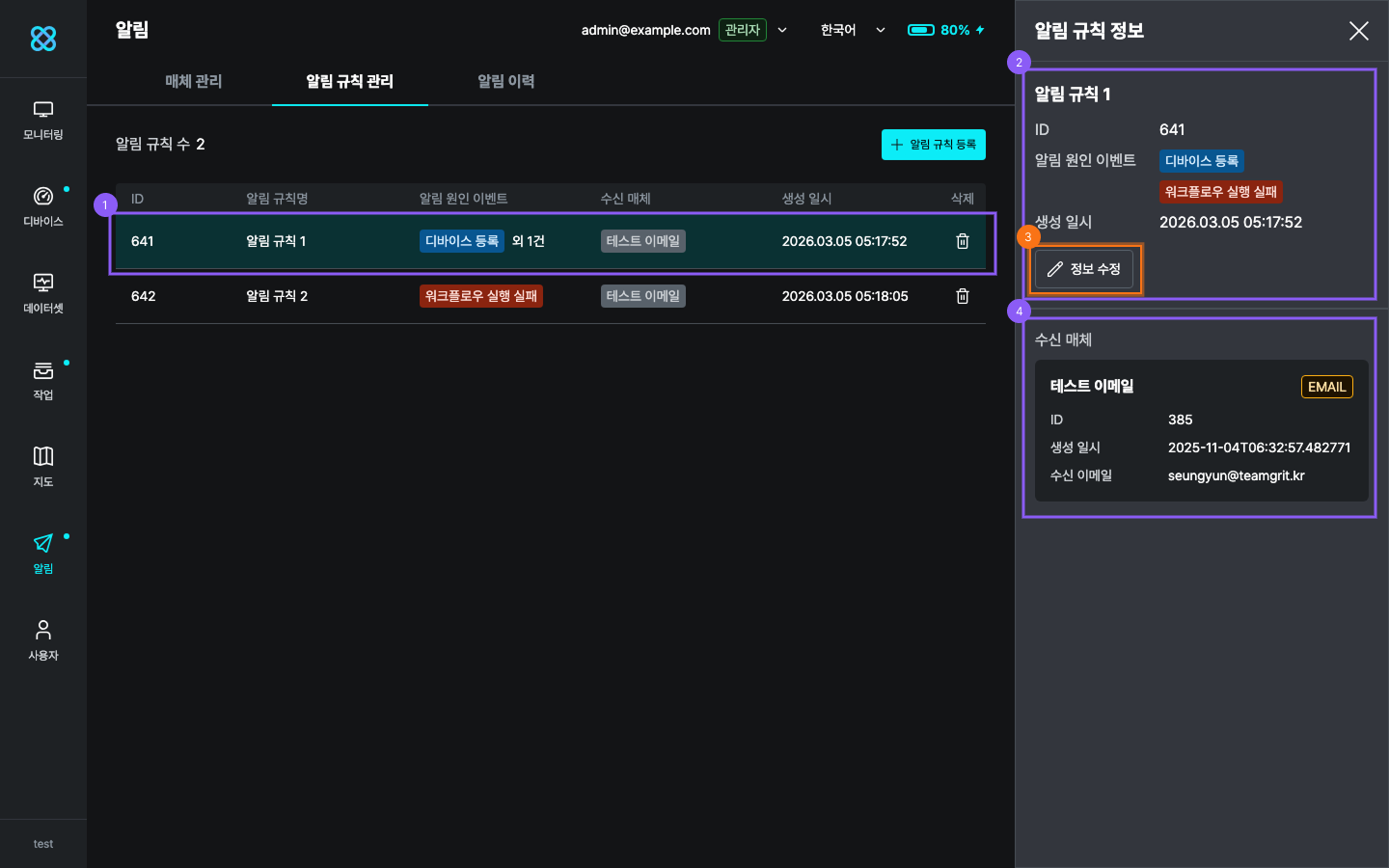This screenshot has width=1389, height=868.
Task: Switch to the 매체 관리 tab
Action: [x=193, y=81]
